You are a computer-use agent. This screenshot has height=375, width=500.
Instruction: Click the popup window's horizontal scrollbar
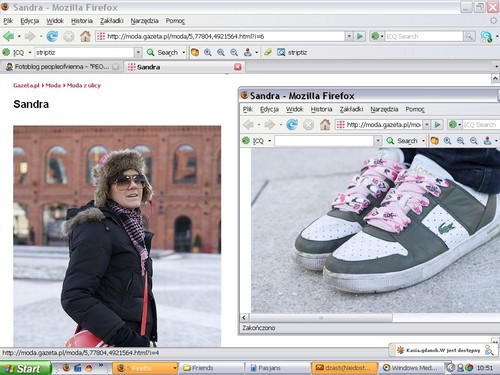click(321, 318)
